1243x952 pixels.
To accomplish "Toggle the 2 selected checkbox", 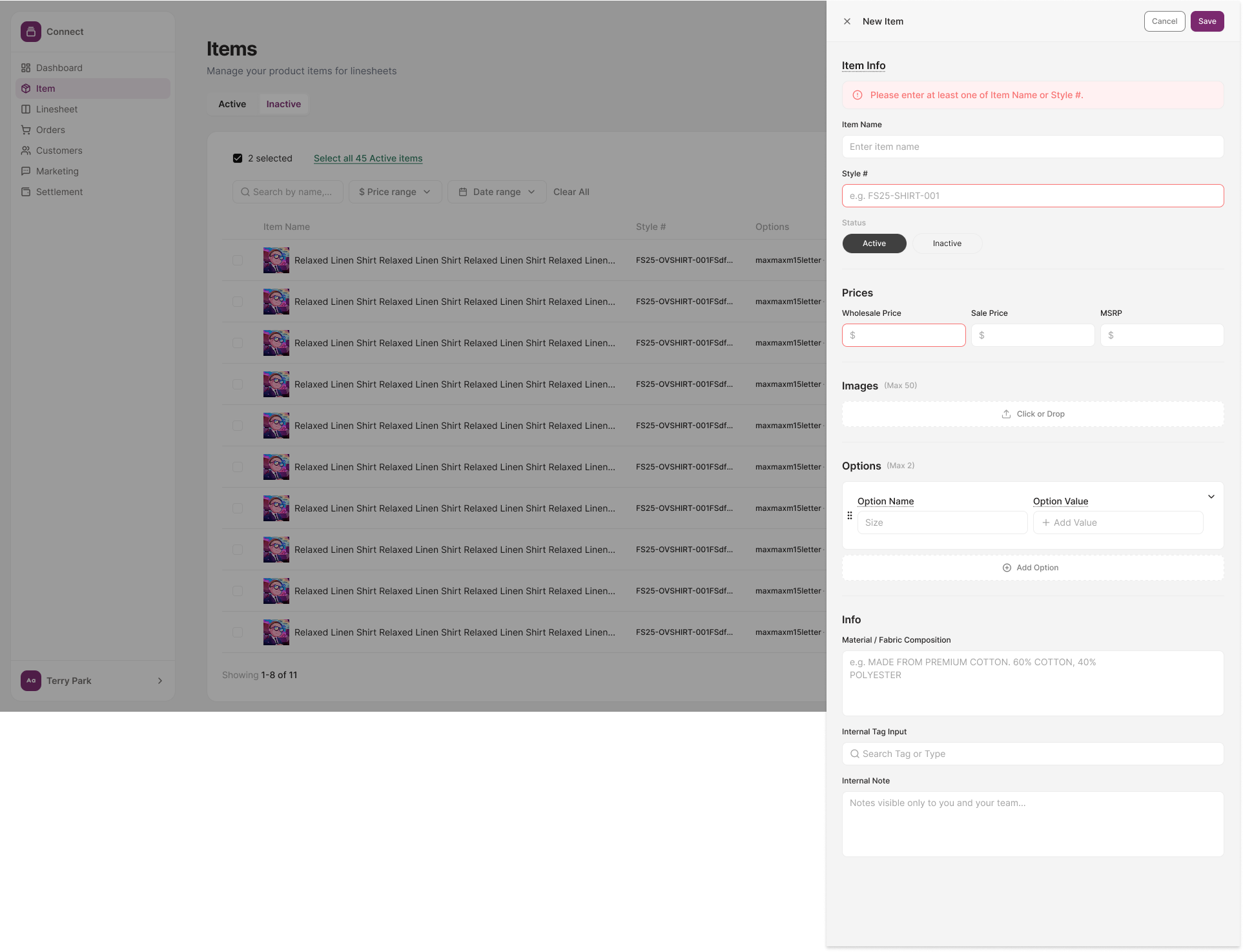I will tap(238, 158).
